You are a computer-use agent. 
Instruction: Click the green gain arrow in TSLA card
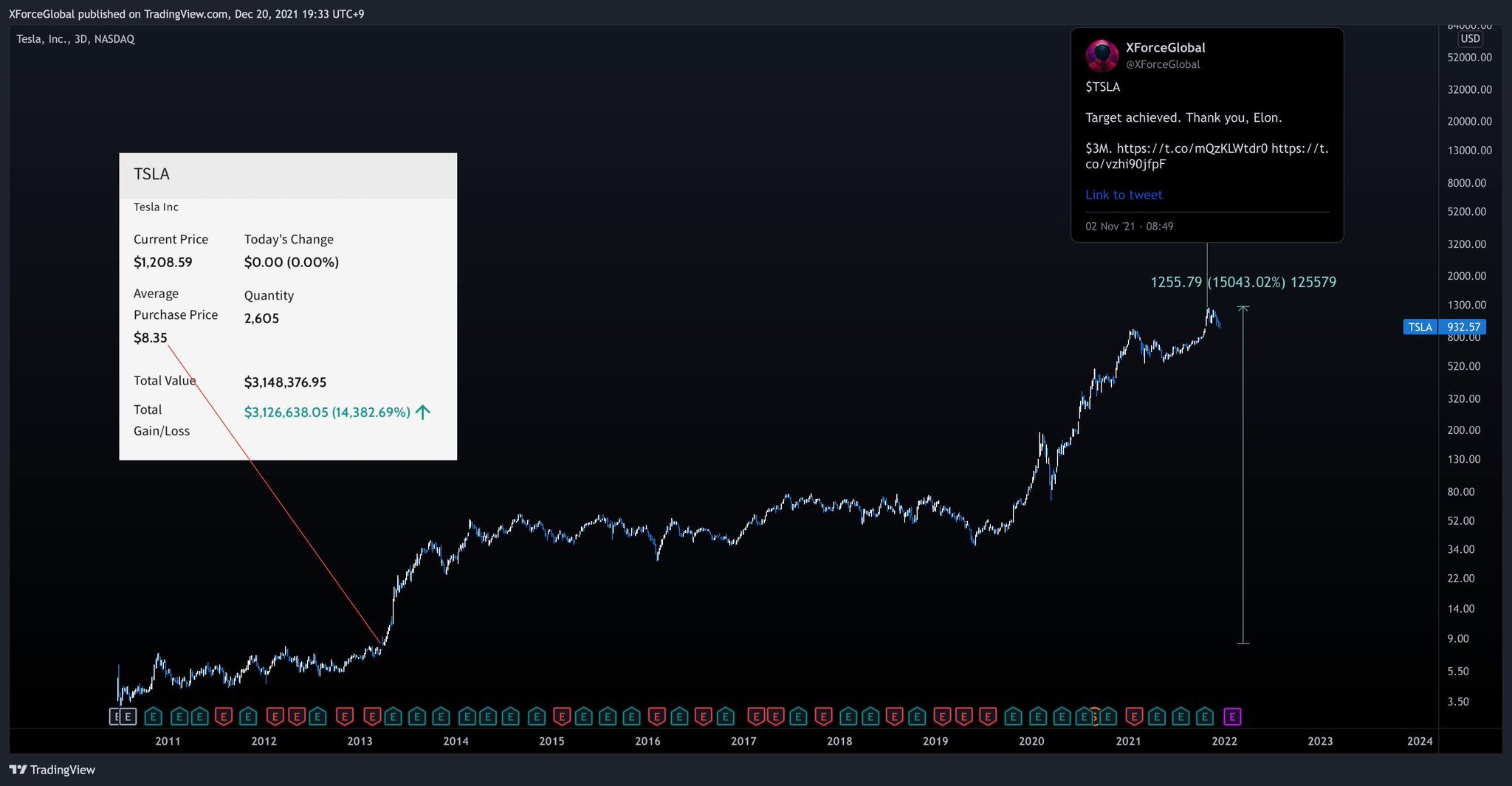coord(422,412)
